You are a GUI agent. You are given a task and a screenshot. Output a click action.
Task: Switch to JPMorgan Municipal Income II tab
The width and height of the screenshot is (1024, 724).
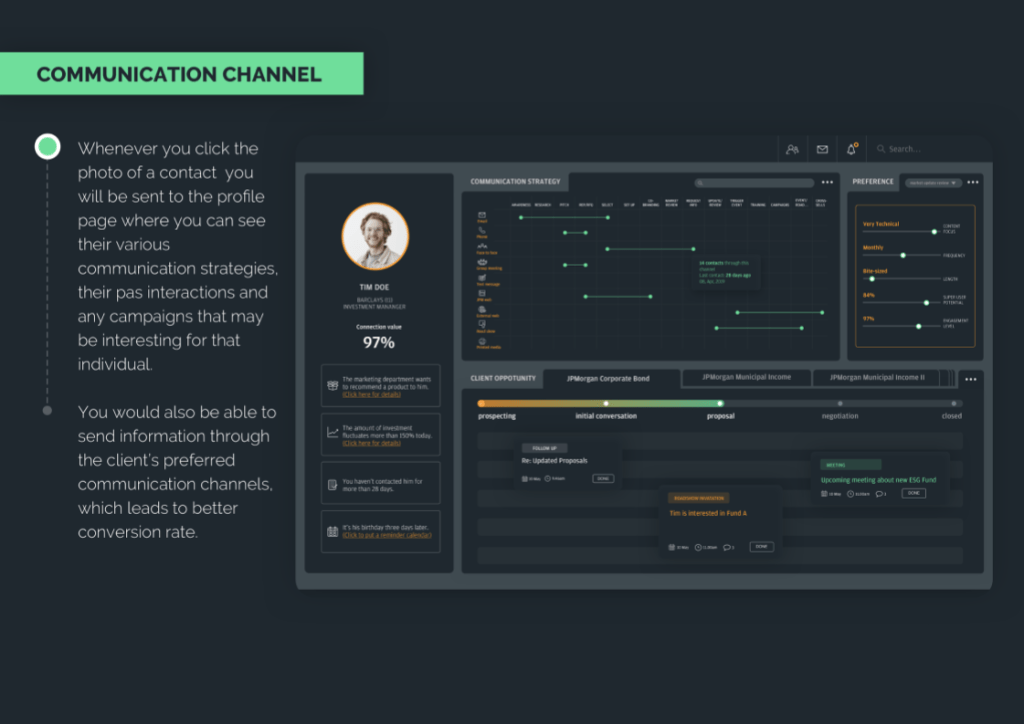point(881,378)
